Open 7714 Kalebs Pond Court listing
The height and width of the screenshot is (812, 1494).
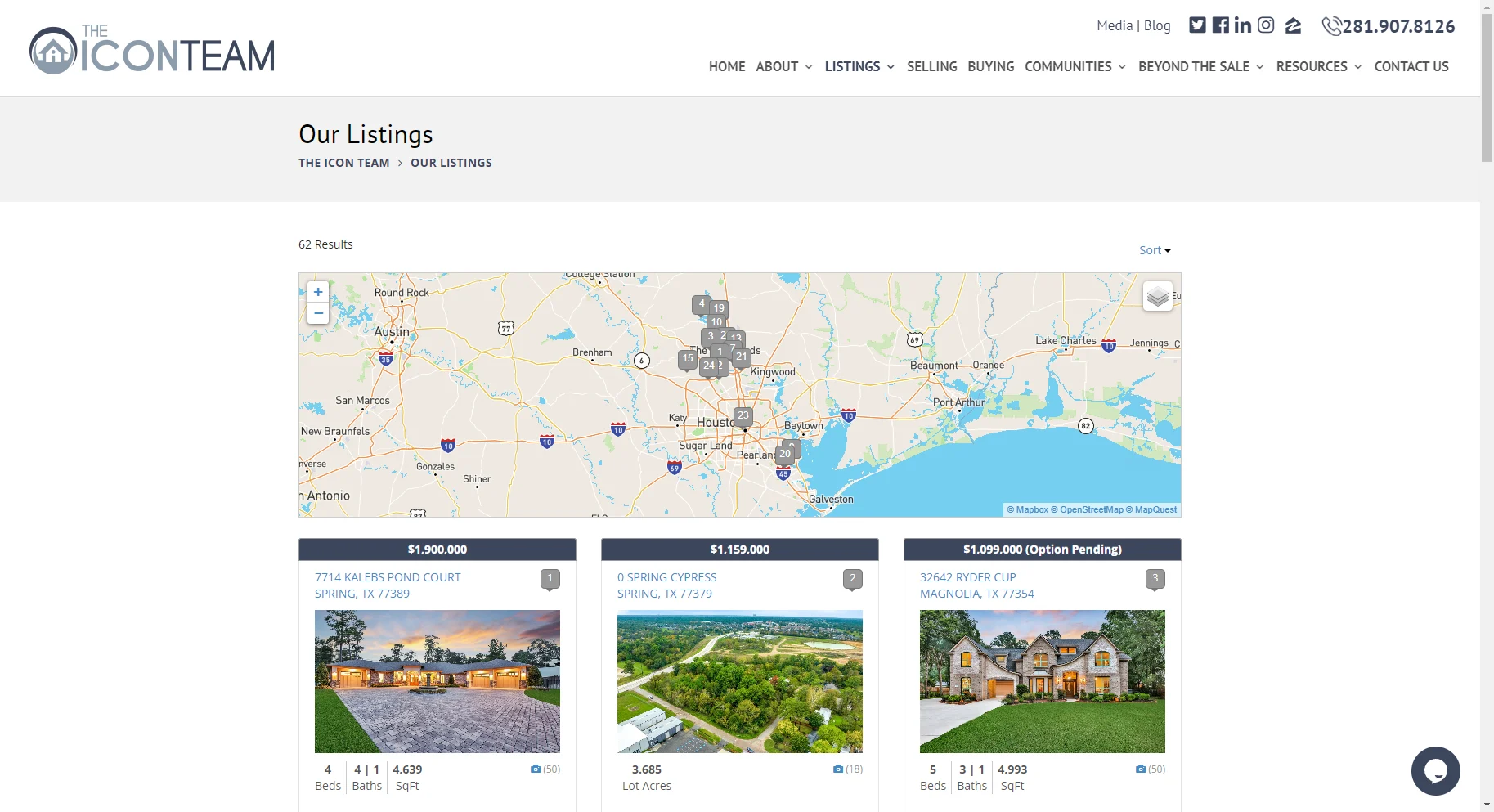[x=388, y=585]
